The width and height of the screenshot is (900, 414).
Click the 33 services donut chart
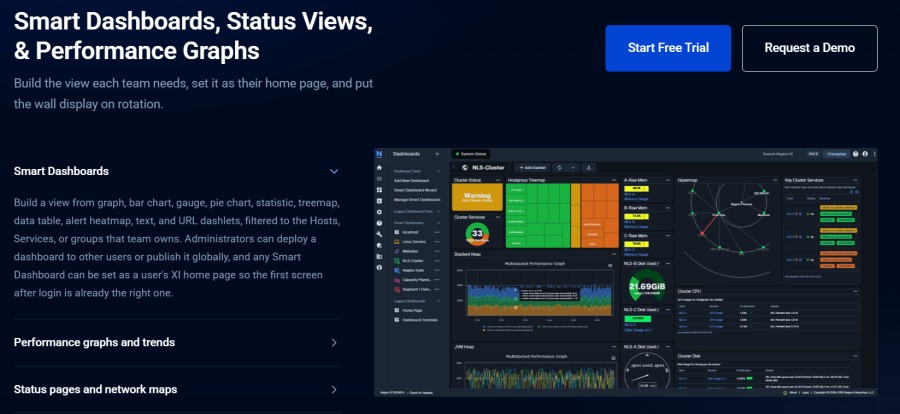click(x=477, y=234)
